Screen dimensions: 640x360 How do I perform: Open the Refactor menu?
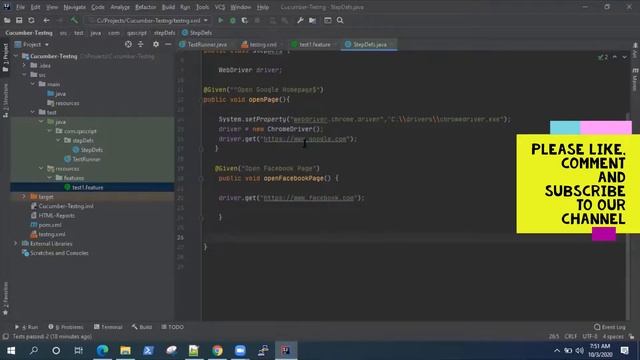[x=145, y=7]
